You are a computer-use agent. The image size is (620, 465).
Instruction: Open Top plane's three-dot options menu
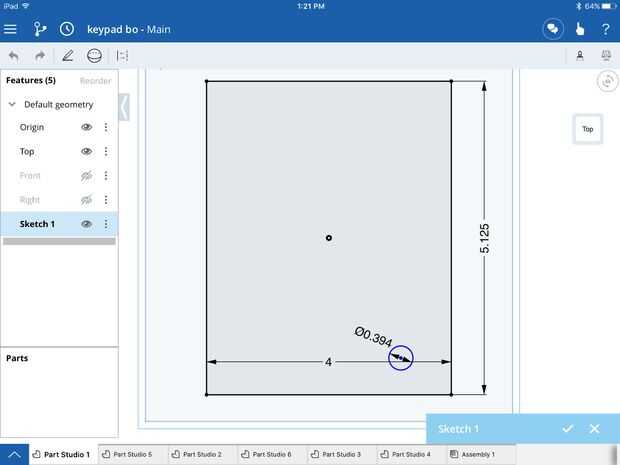point(106,151)
